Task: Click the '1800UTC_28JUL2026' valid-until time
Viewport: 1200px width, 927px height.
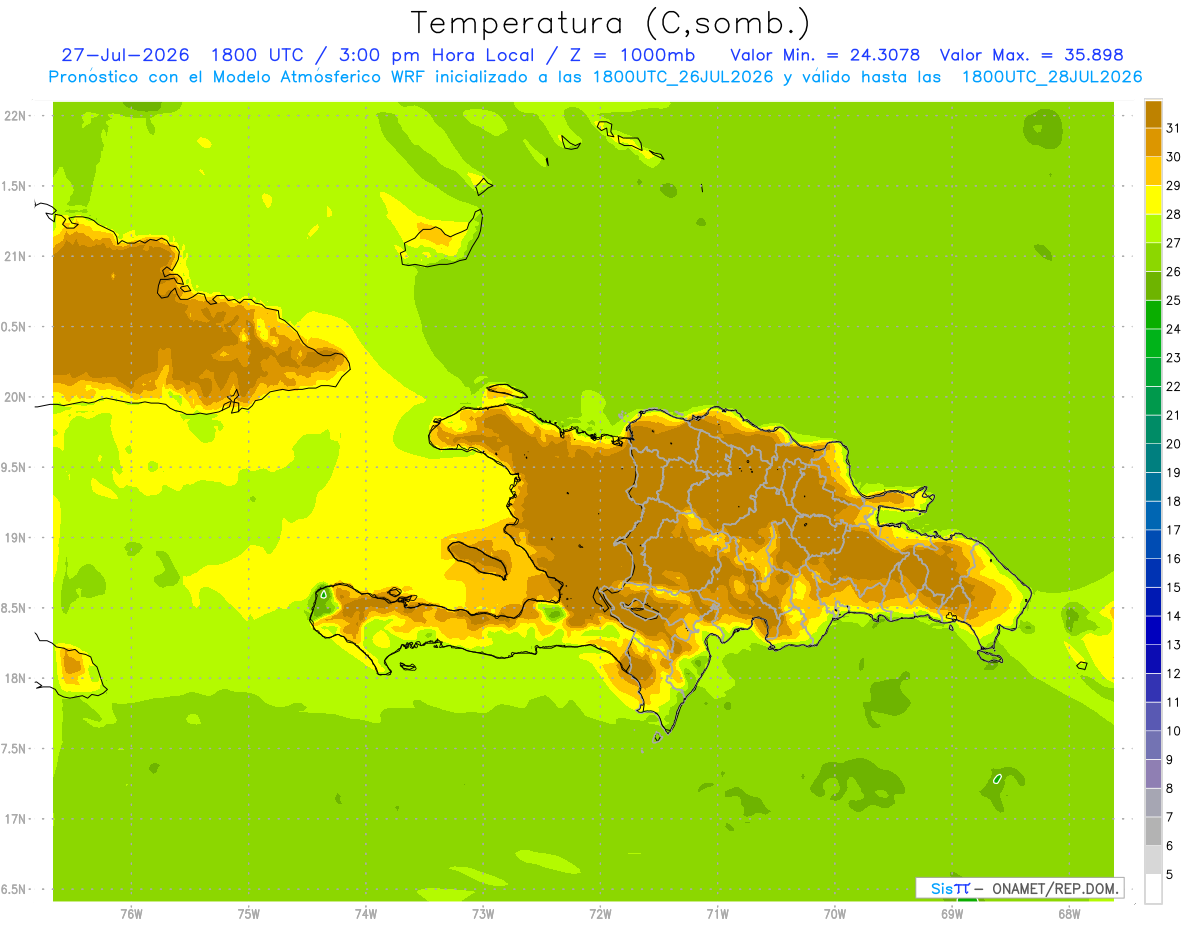Action: click(1051, 77)
